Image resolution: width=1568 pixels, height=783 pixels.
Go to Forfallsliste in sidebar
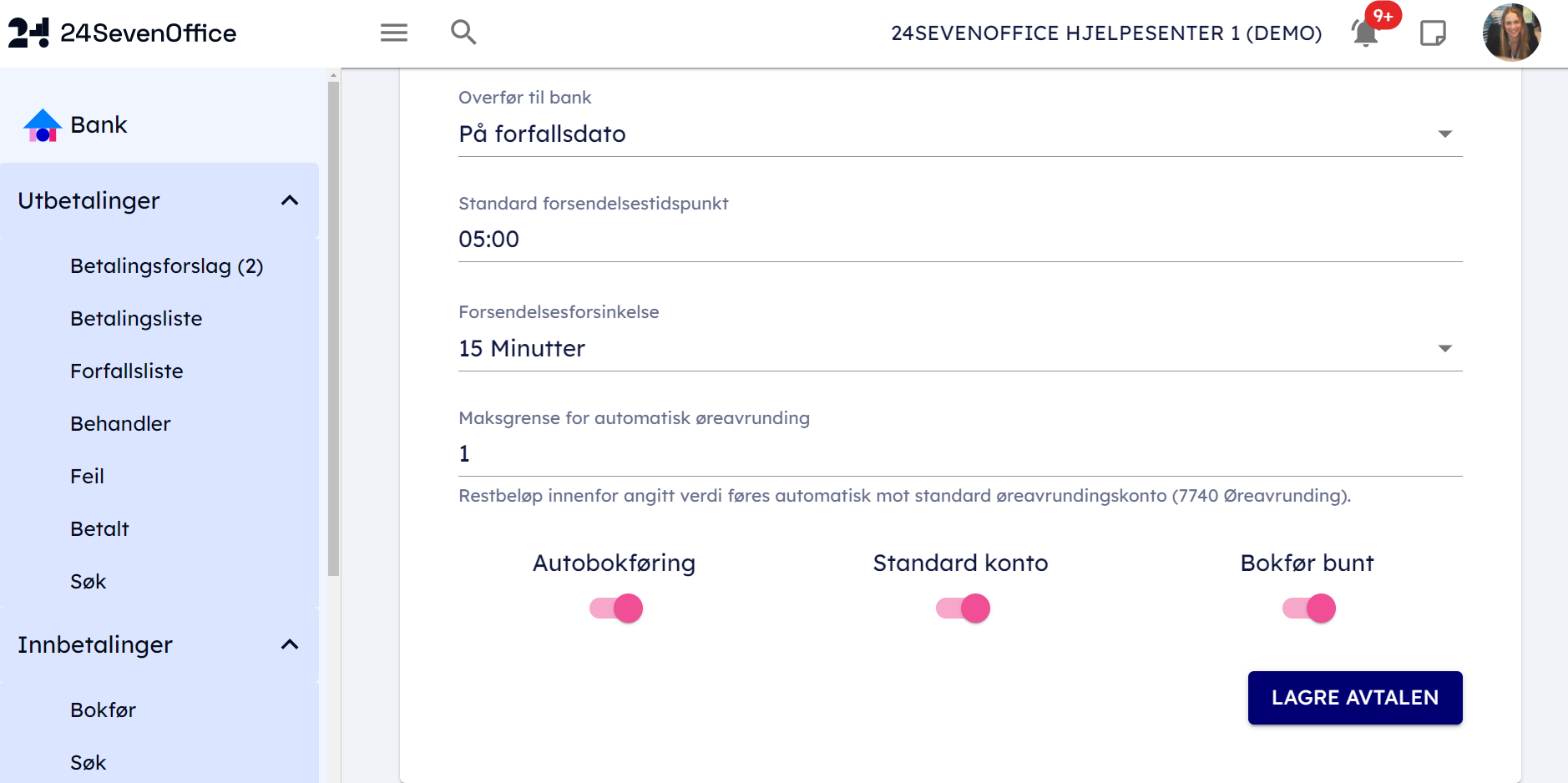[126, 371]
